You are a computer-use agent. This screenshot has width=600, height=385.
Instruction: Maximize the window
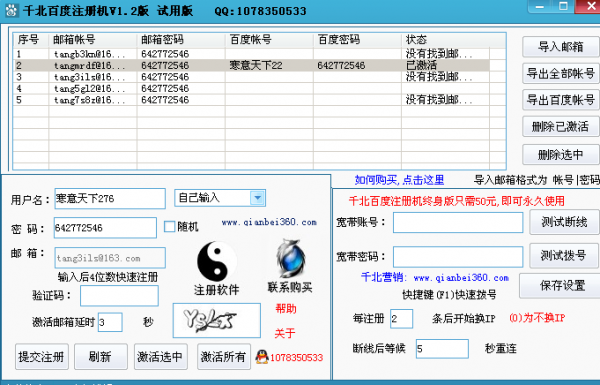point(562,6)
